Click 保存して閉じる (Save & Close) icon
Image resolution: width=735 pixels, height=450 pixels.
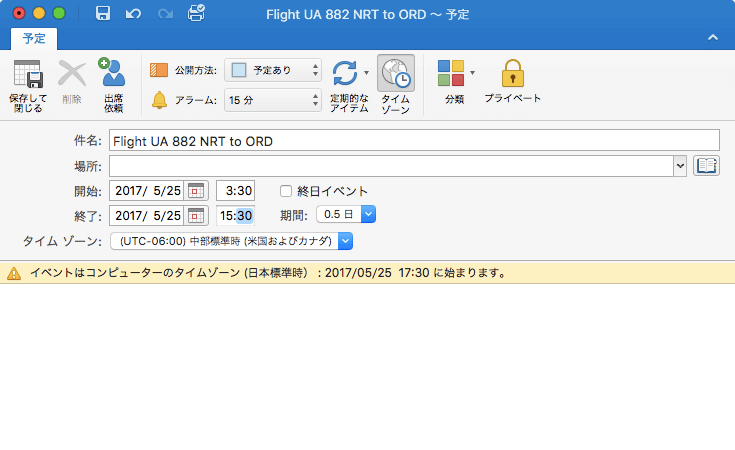tap(28, 74)
